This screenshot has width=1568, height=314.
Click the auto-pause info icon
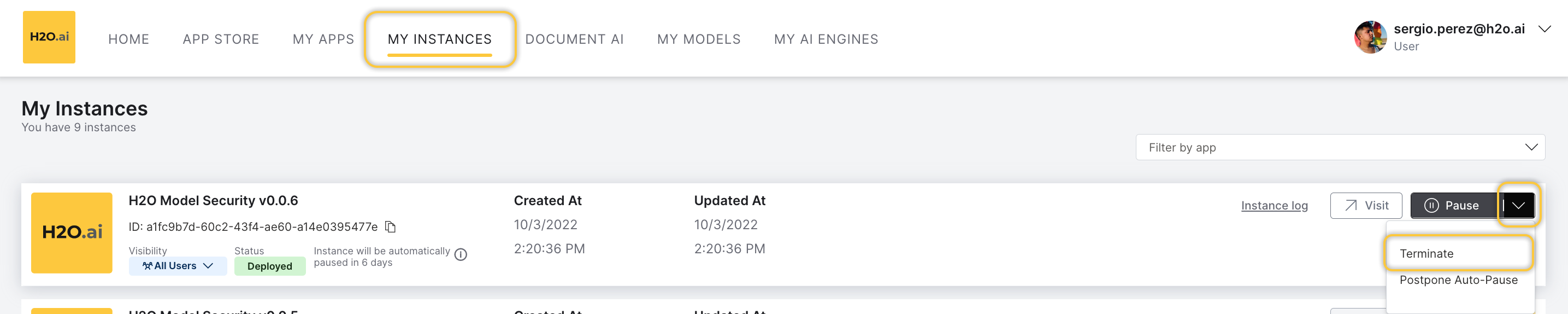pyautogui.click(x=461, y=255)
